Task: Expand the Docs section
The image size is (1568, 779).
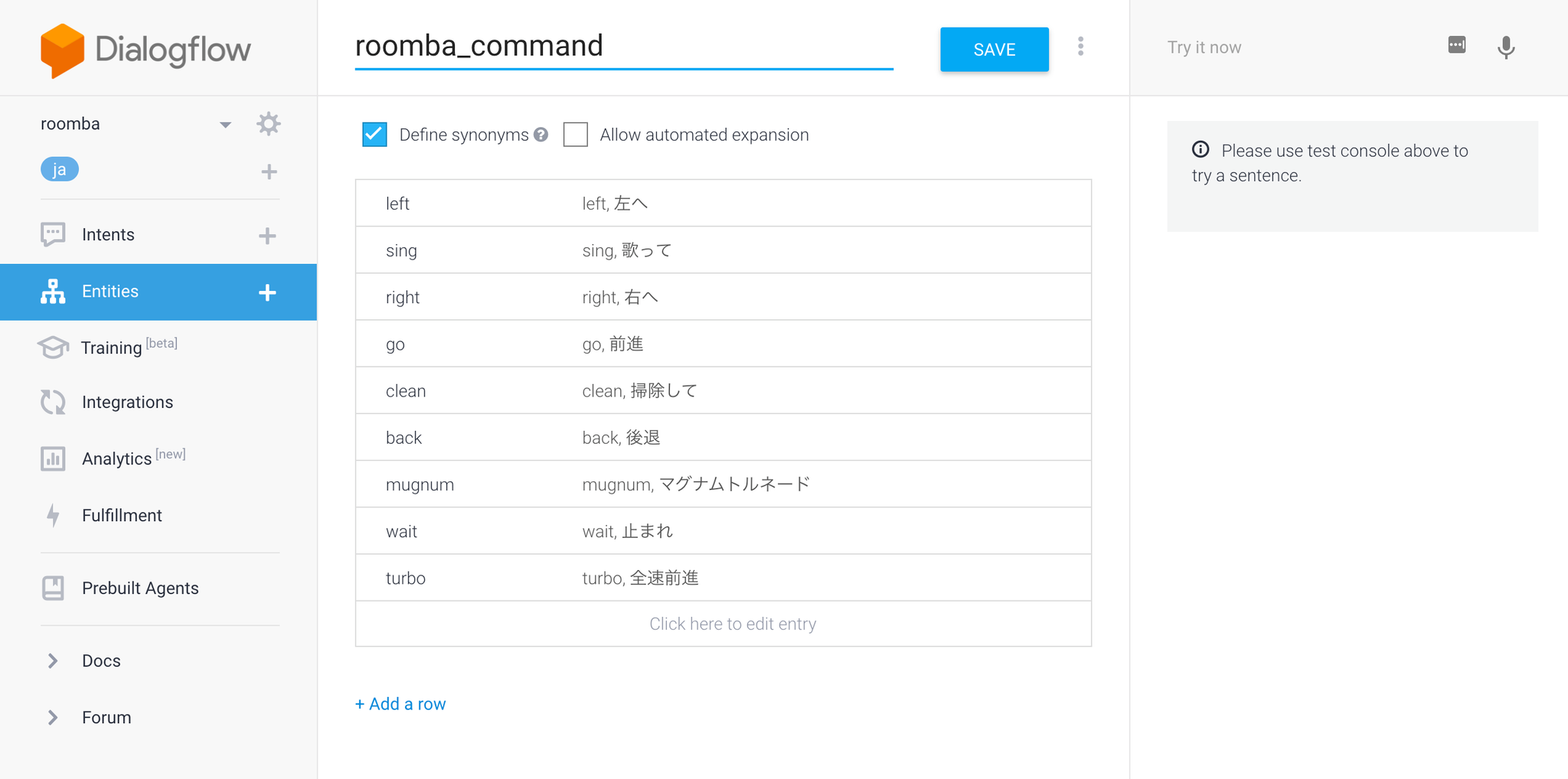Action: [x=53, y=661]
